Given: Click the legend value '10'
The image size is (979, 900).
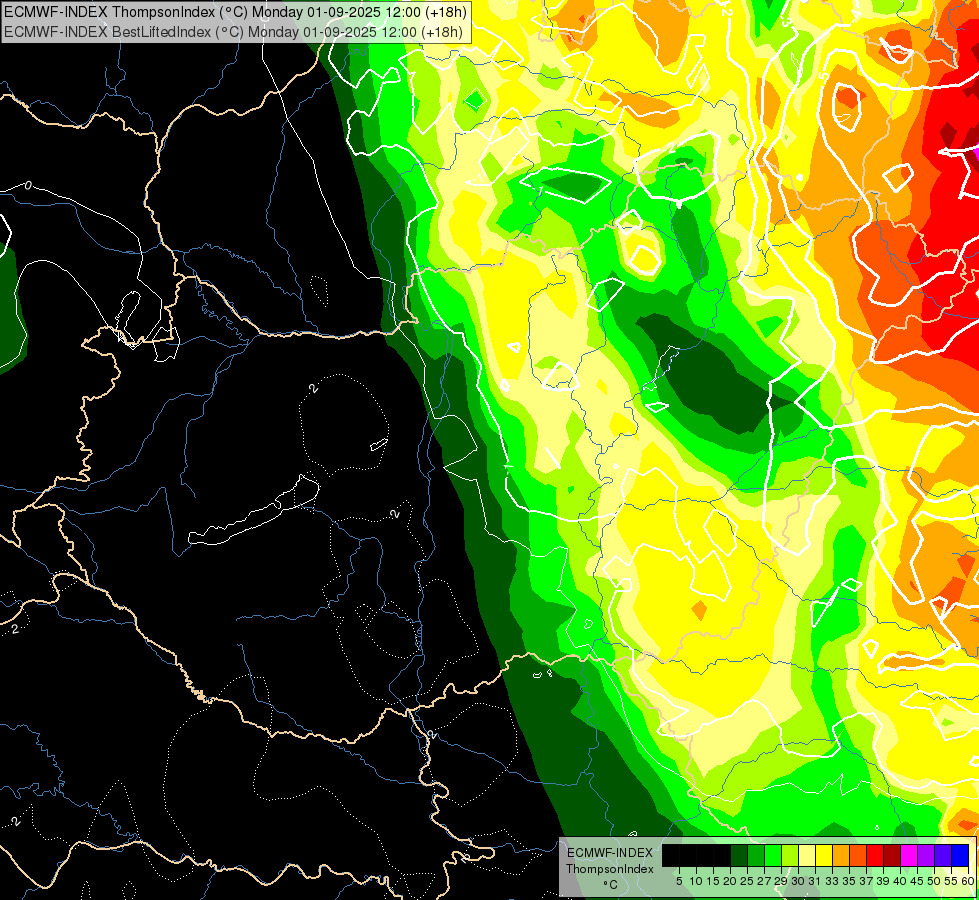Looking at the screenshot, I should (x=696, y=881).
